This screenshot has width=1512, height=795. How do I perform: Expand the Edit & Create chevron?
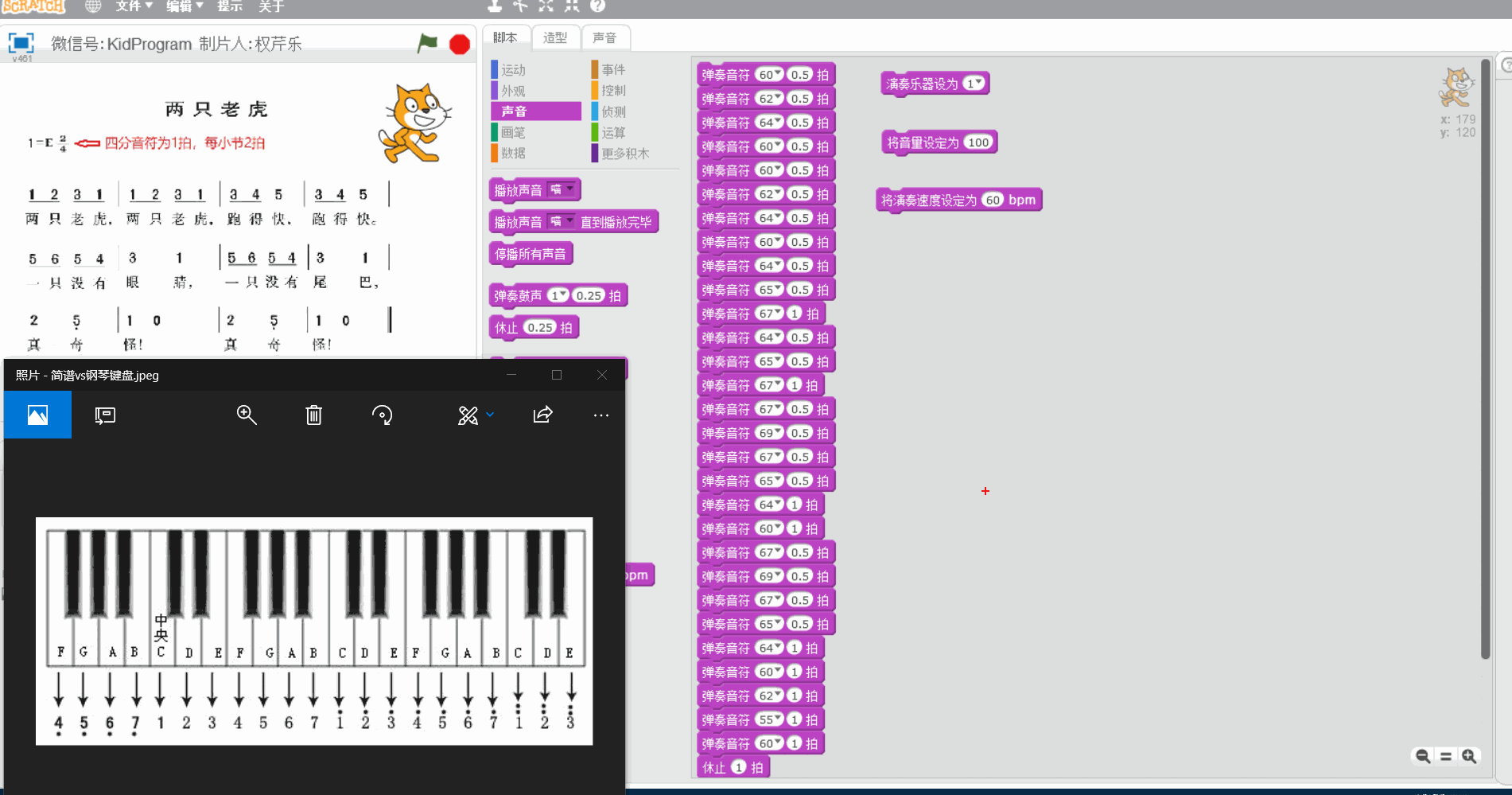click(490, 415)
